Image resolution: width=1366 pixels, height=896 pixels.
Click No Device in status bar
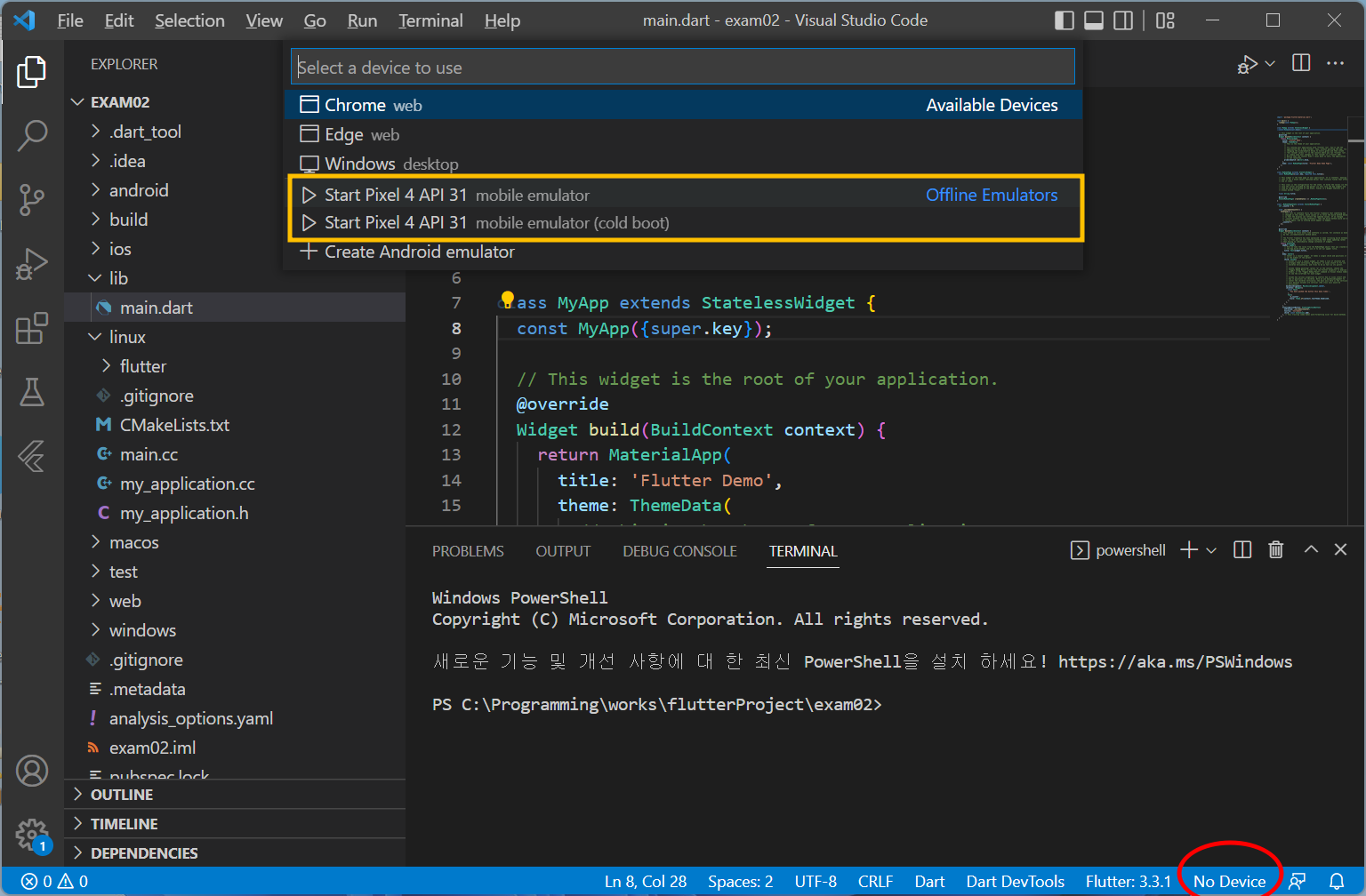point(1229,881)
